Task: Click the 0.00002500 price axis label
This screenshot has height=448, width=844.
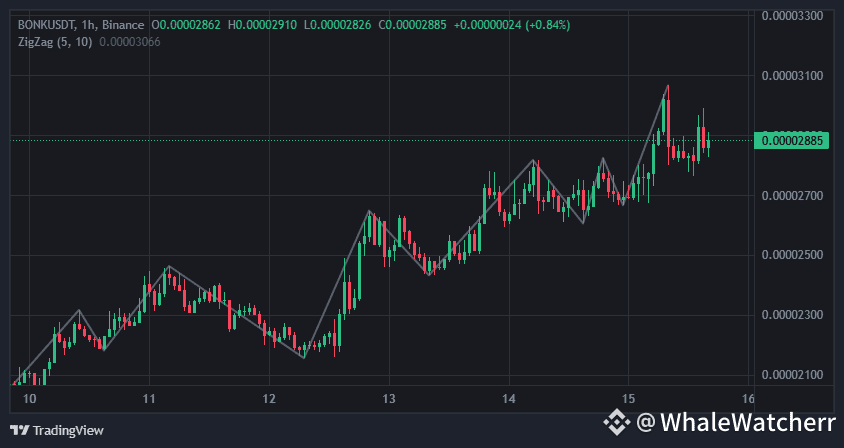Action: pyautogui.click(x=792, y=255)
